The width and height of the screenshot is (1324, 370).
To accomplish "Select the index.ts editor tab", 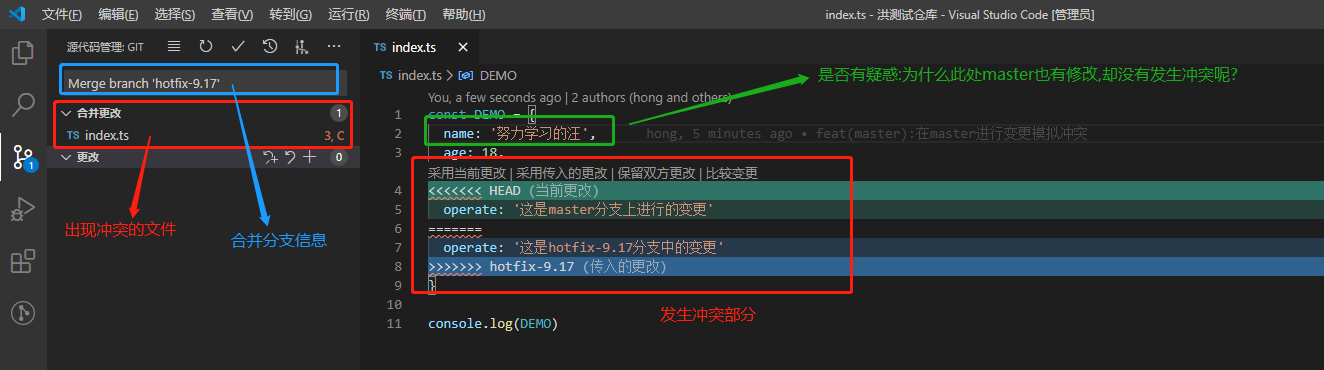I will tap(419, 47).
